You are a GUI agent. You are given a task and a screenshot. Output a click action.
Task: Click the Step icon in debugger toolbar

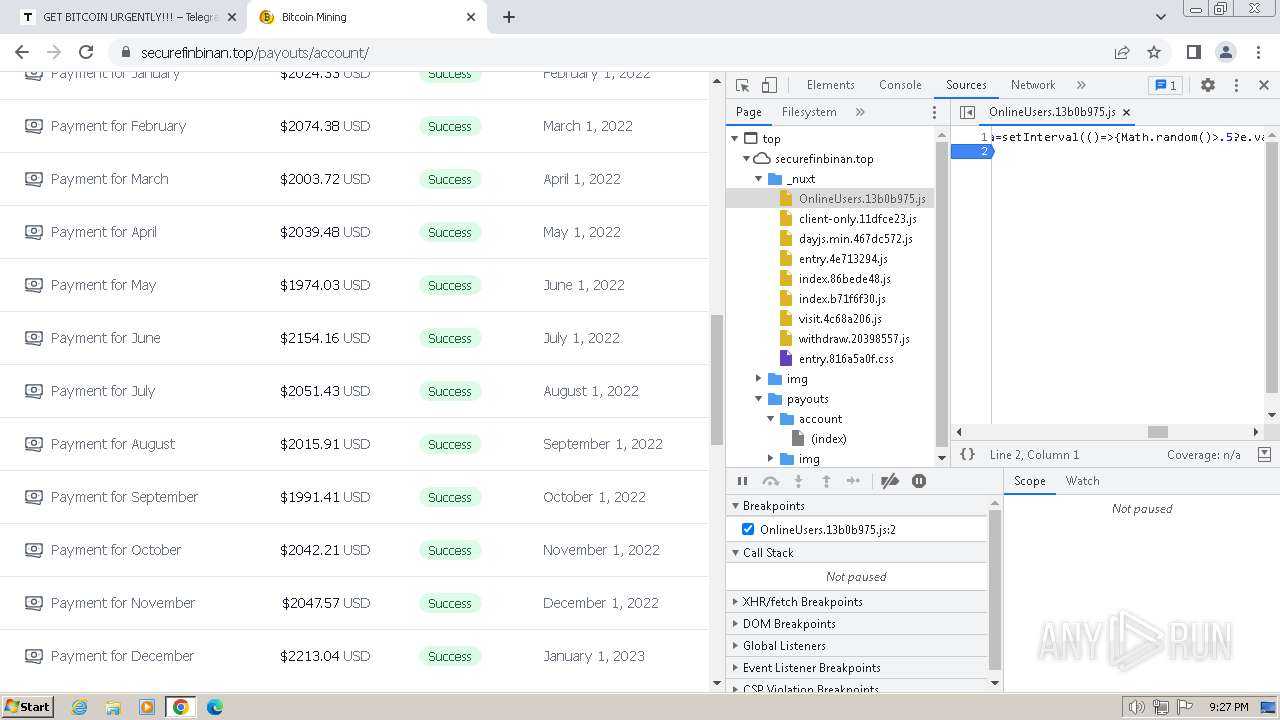click(x=853, y=481)
